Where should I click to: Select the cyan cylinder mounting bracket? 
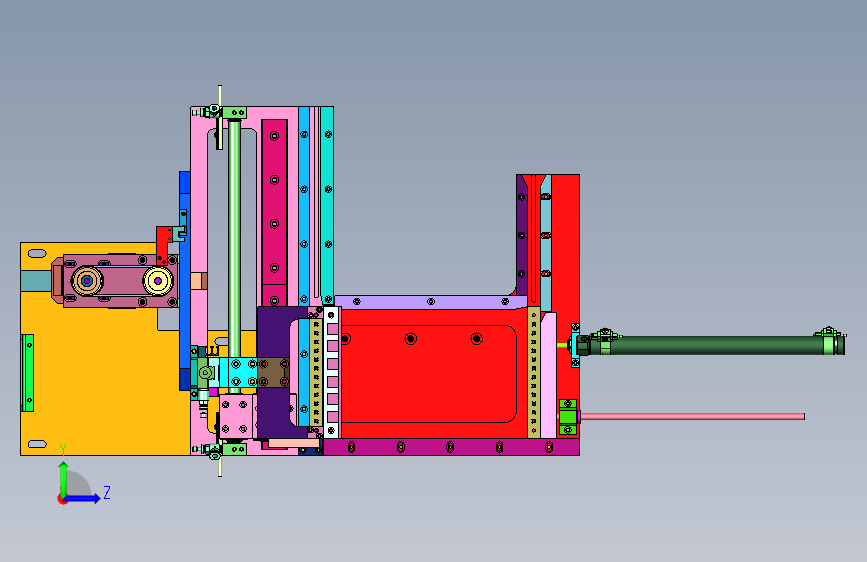tap(575, 345)
